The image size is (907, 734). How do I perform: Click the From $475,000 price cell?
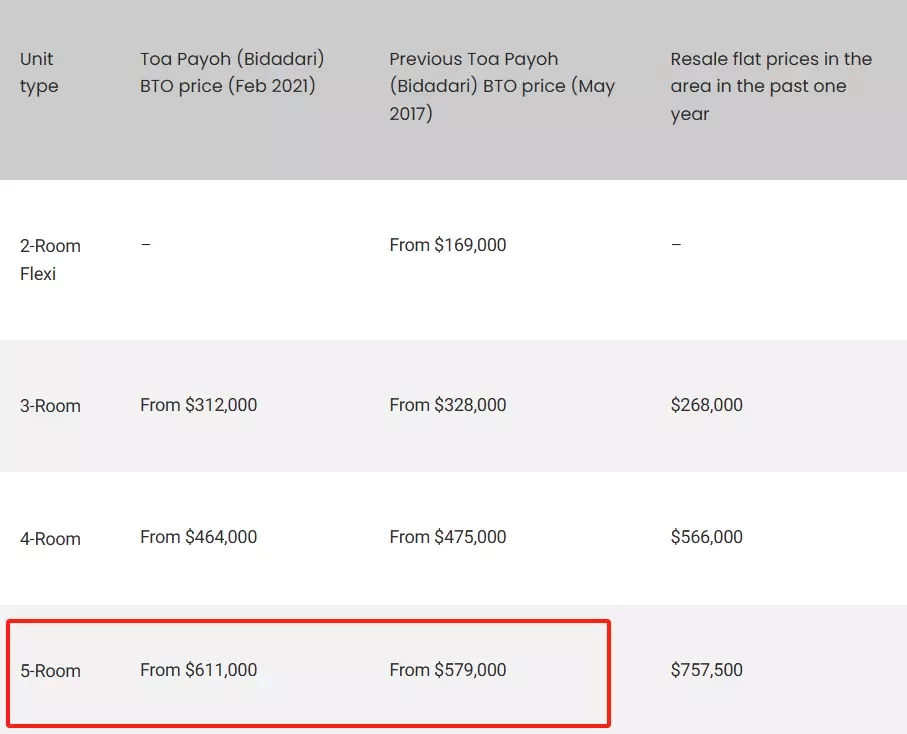click(448, 537)
